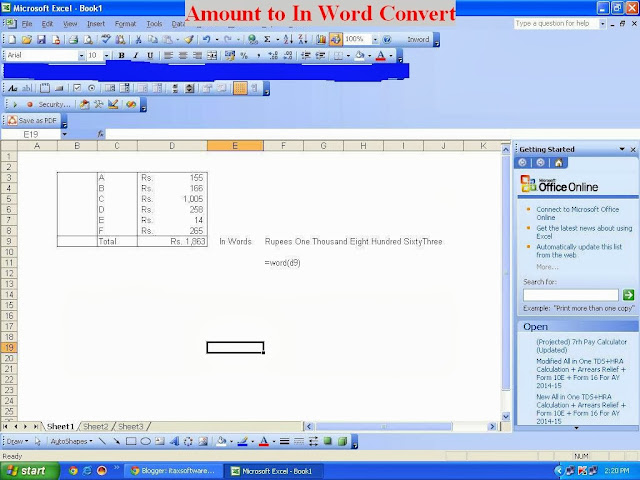This screenshot has width=640, height=480.
Task: Toggle Italic formatting
Action: tap(136, 56)
